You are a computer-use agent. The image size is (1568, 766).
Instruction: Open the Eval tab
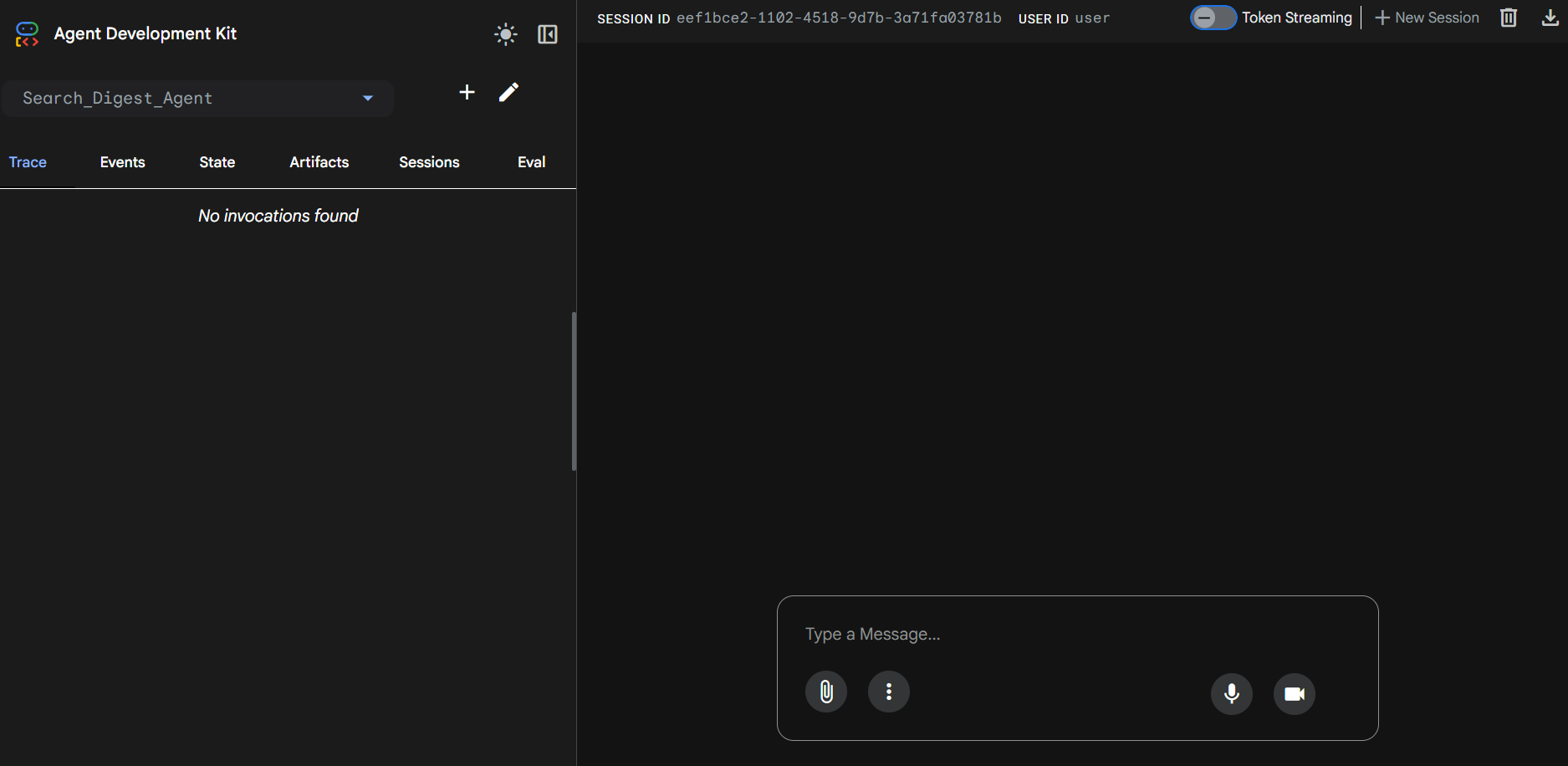(531, 162)
